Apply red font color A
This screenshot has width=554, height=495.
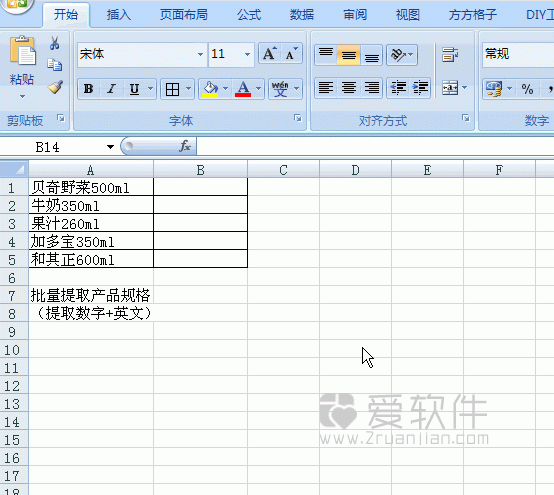(x=243, y=89)
